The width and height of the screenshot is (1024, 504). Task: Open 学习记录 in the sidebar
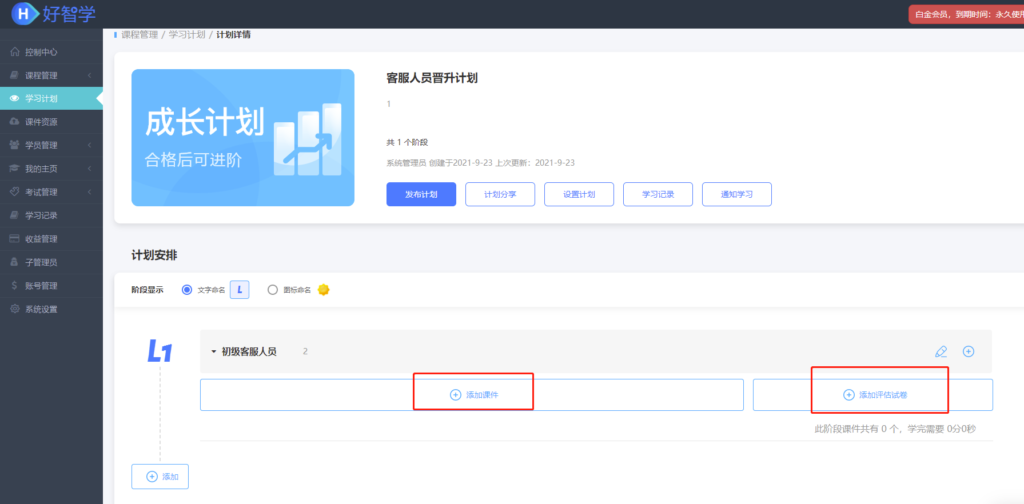51,215
